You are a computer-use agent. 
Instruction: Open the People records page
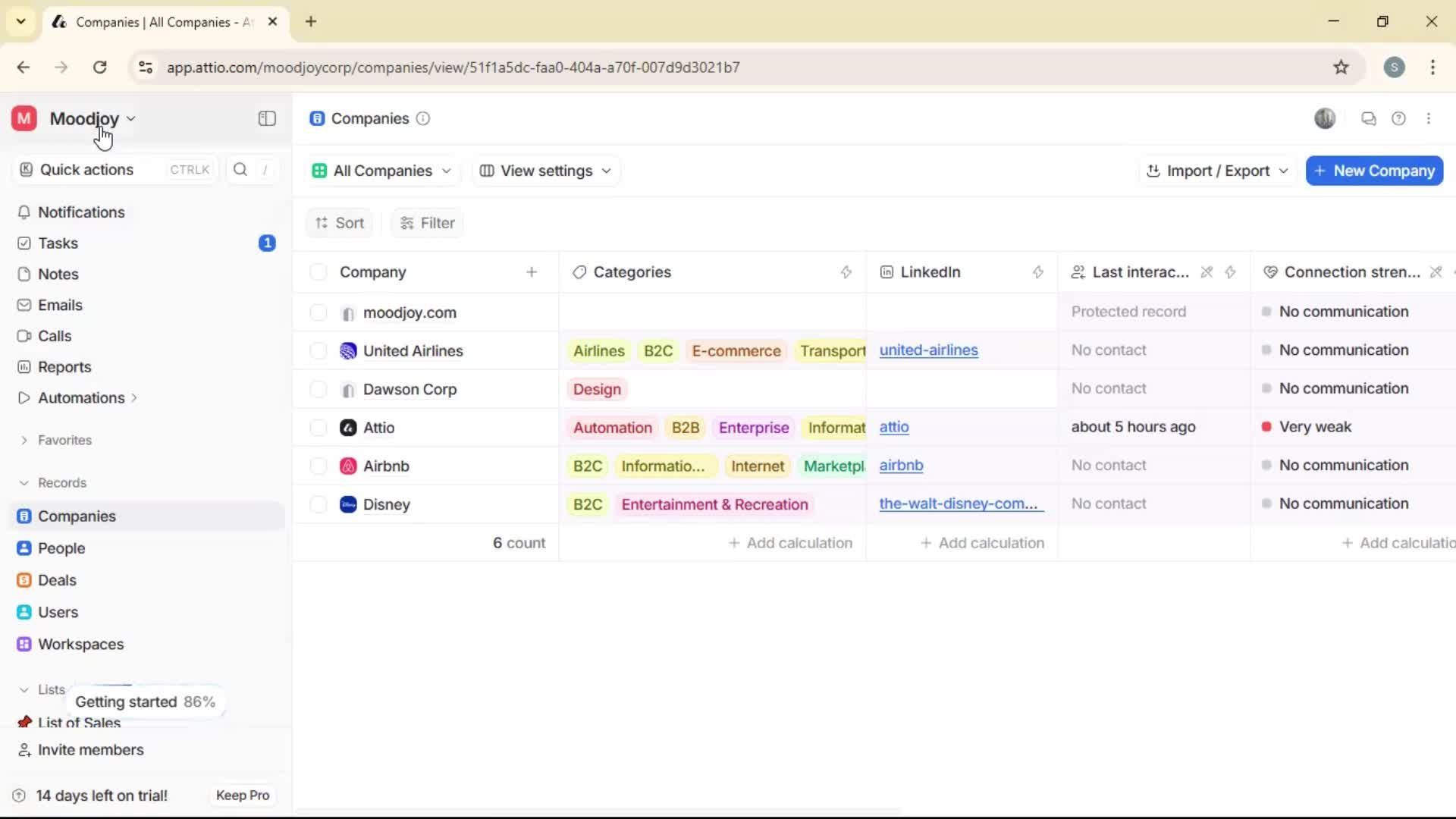point(61,548)
